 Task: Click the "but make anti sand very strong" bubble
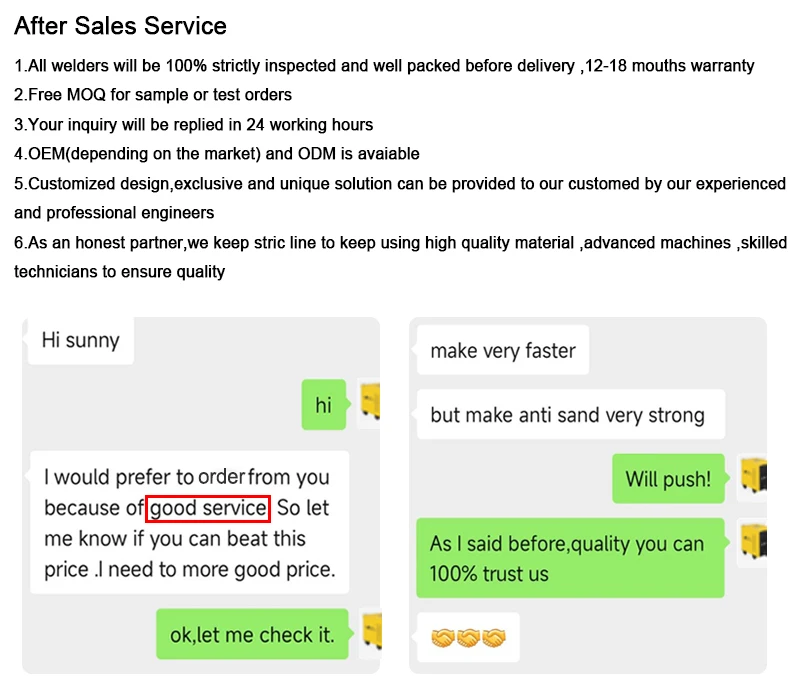click(571, 414)
